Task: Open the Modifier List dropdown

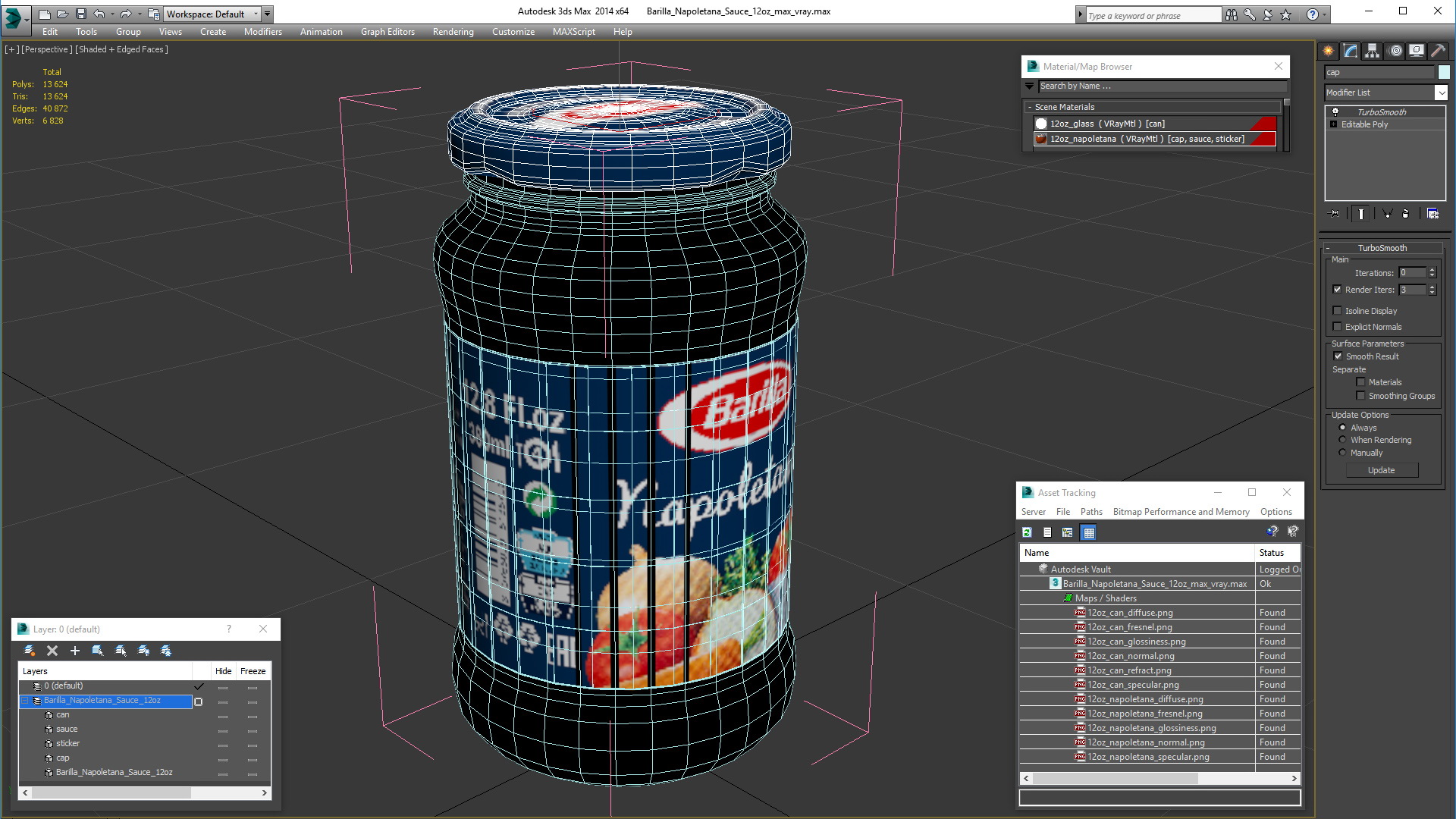Action: 1441,93
